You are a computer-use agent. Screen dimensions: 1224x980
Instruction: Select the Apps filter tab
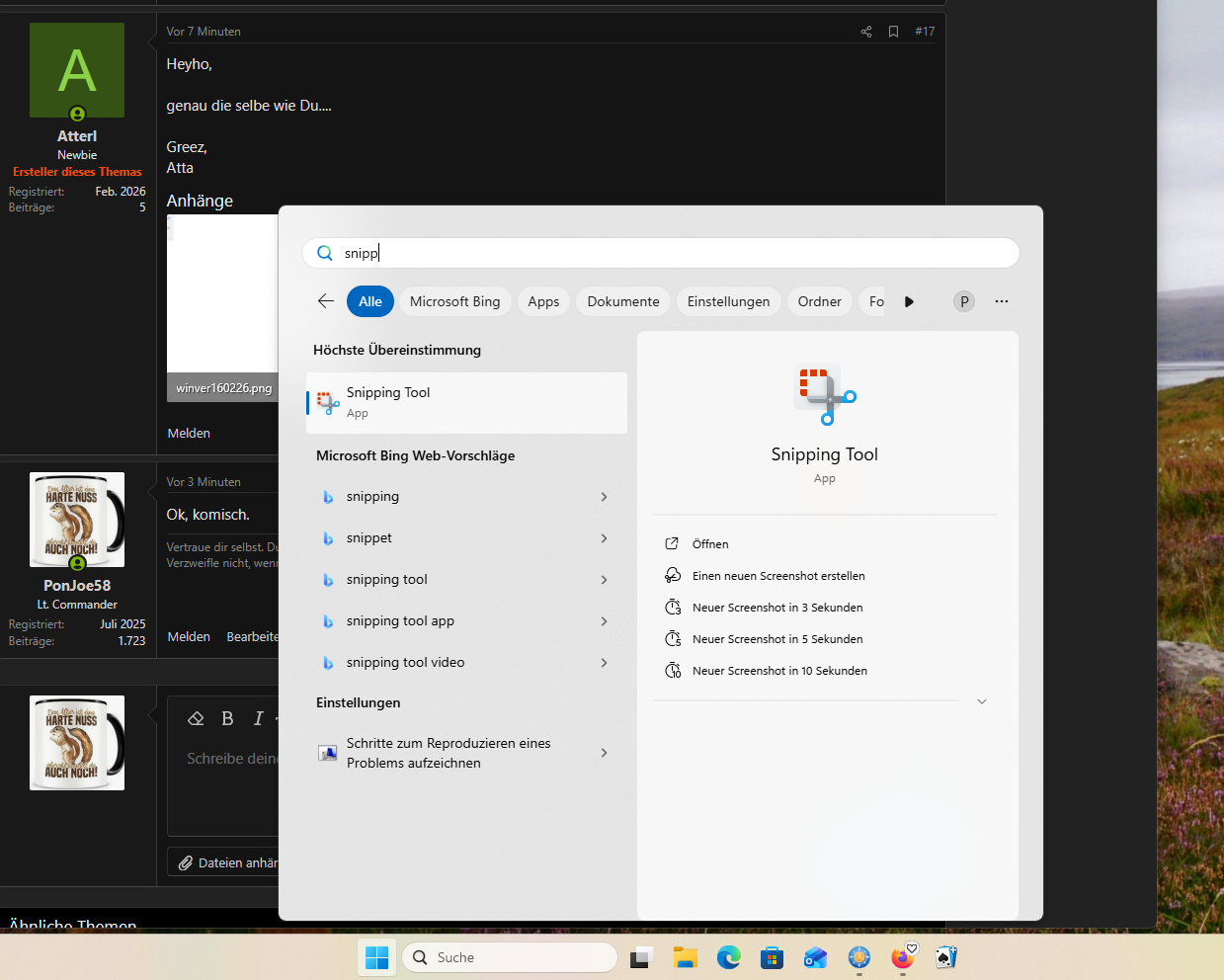tap(543, 301)
